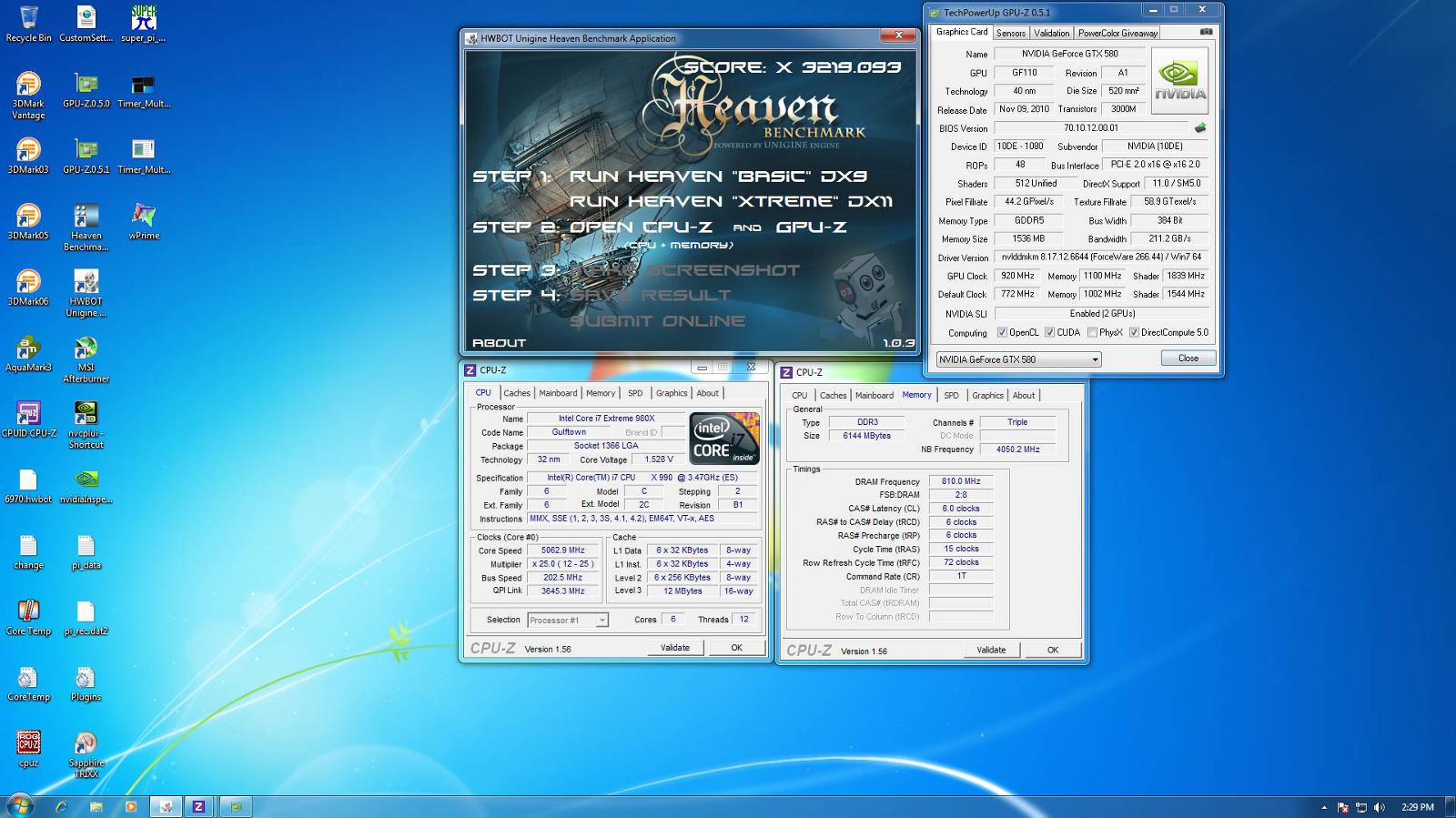1456x818 pixels.
Task: Select the 6970.hwbot file icon
Action: 28,486
